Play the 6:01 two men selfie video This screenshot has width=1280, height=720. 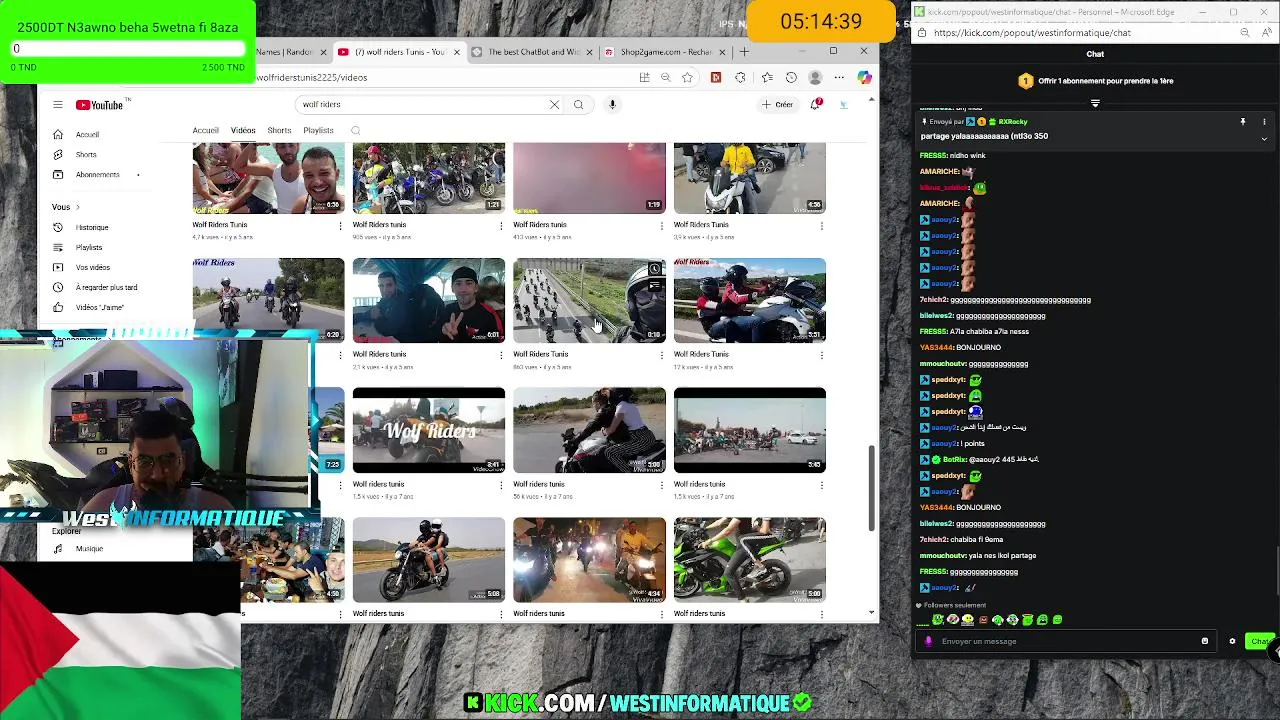429,301
